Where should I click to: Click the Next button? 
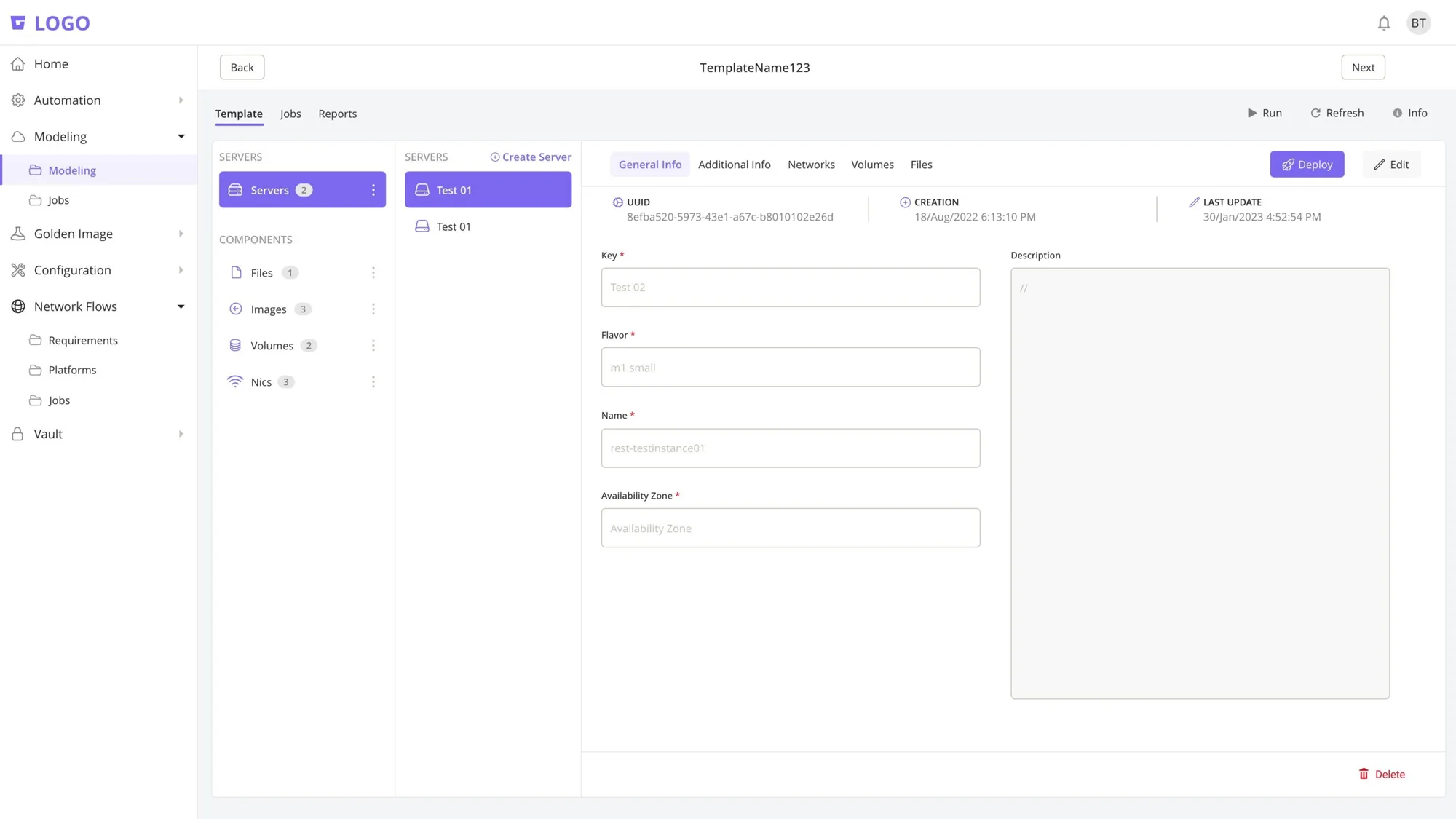1363,68
